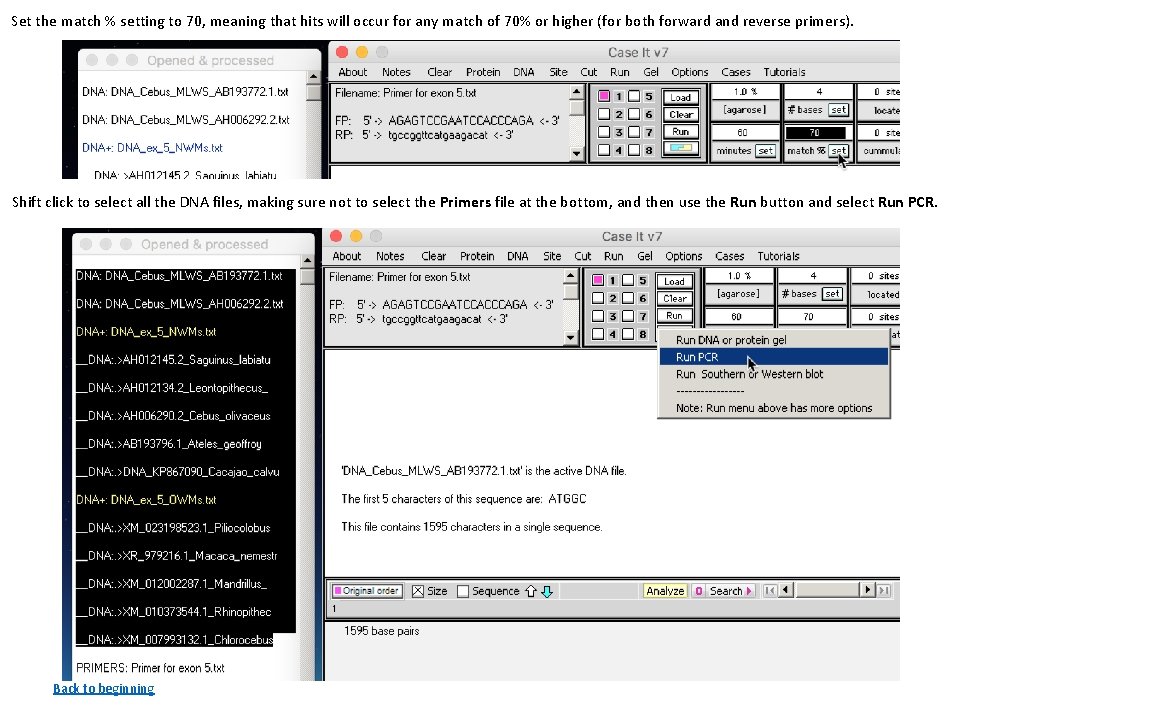Click bottom horizontal scrollbar track
Viewport: 1152px width, 720px height.
(x=827, y=590)
